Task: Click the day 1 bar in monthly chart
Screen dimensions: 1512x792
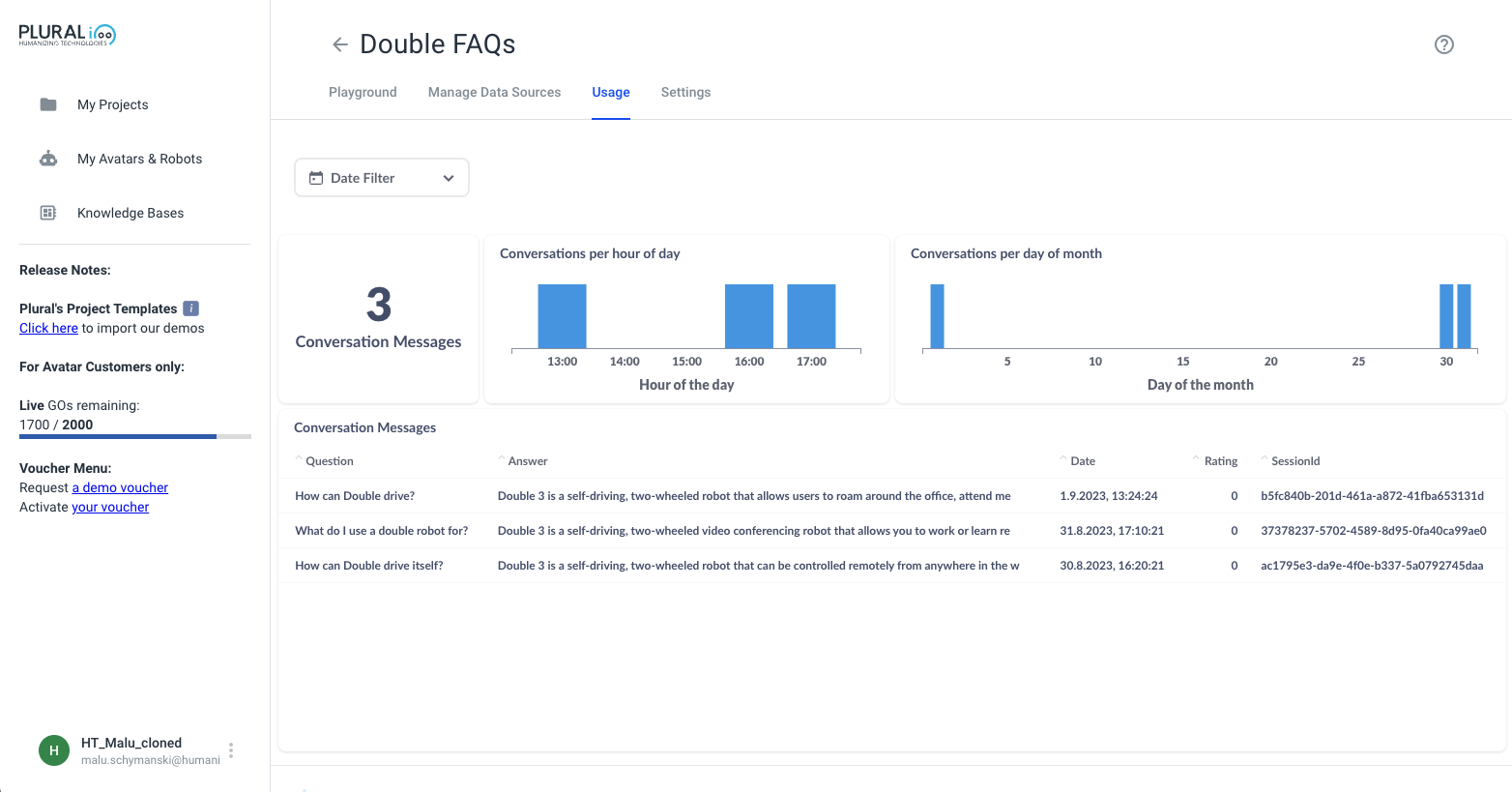Action: pos(937,316)
